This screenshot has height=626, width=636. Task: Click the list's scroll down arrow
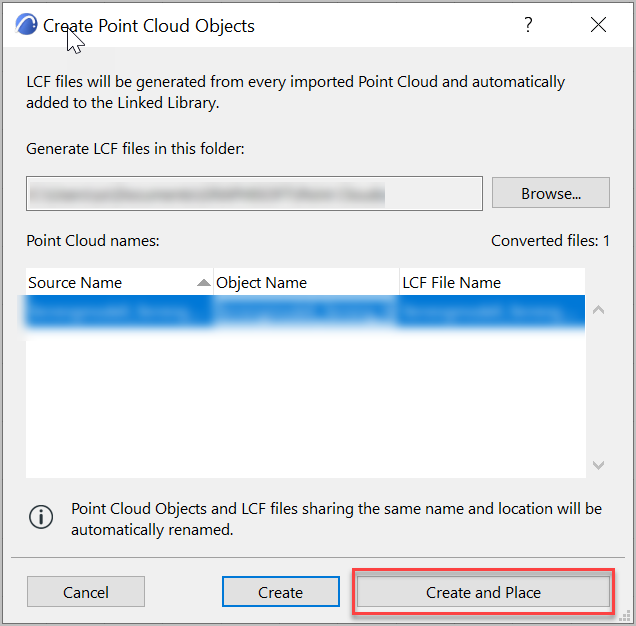[598, 465]
